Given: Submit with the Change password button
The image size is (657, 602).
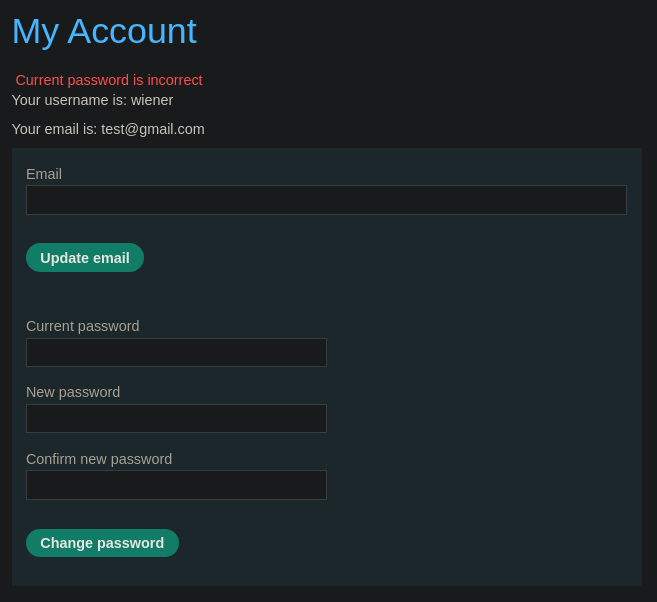Looking at the screenshot, I should tap(102, 543).
